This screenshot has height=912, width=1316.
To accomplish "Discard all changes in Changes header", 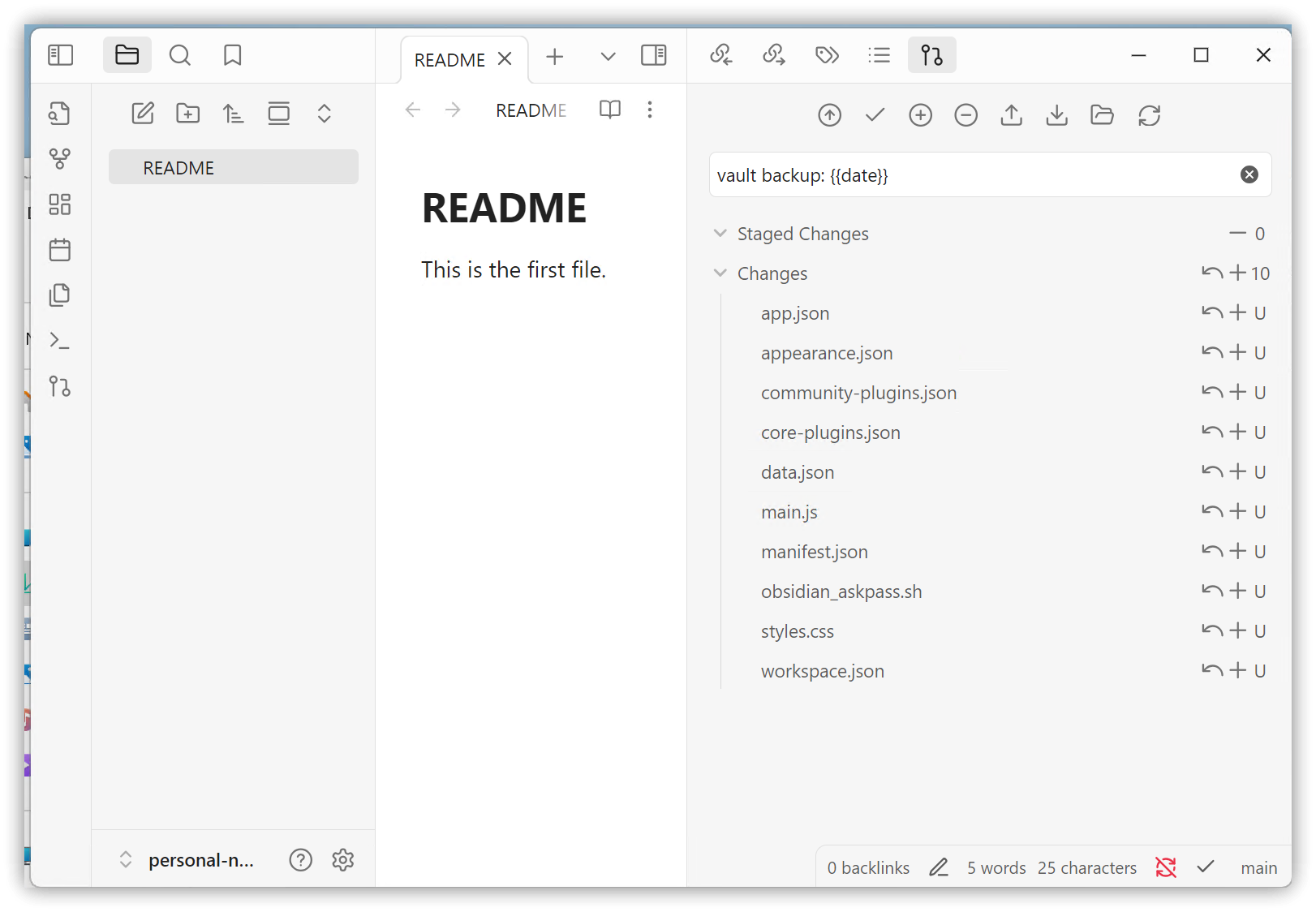I will [x=1212, y=273].
